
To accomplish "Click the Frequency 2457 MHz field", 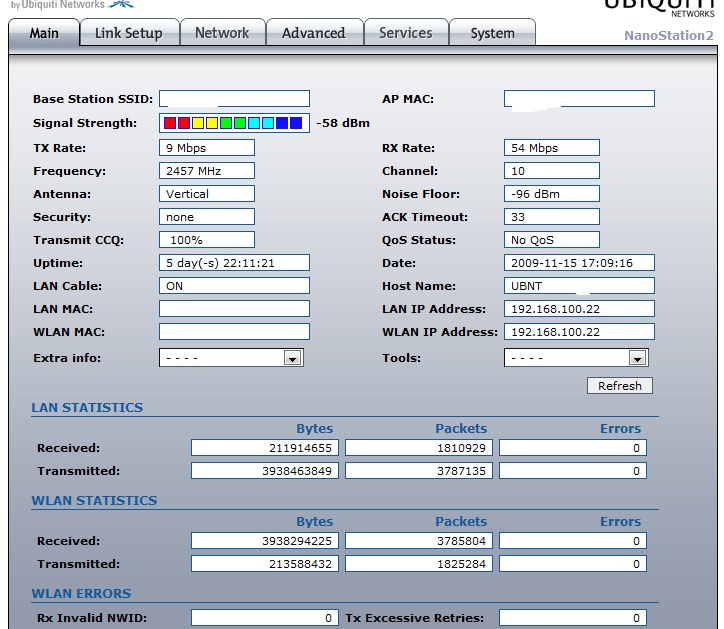I will (206, 171).
